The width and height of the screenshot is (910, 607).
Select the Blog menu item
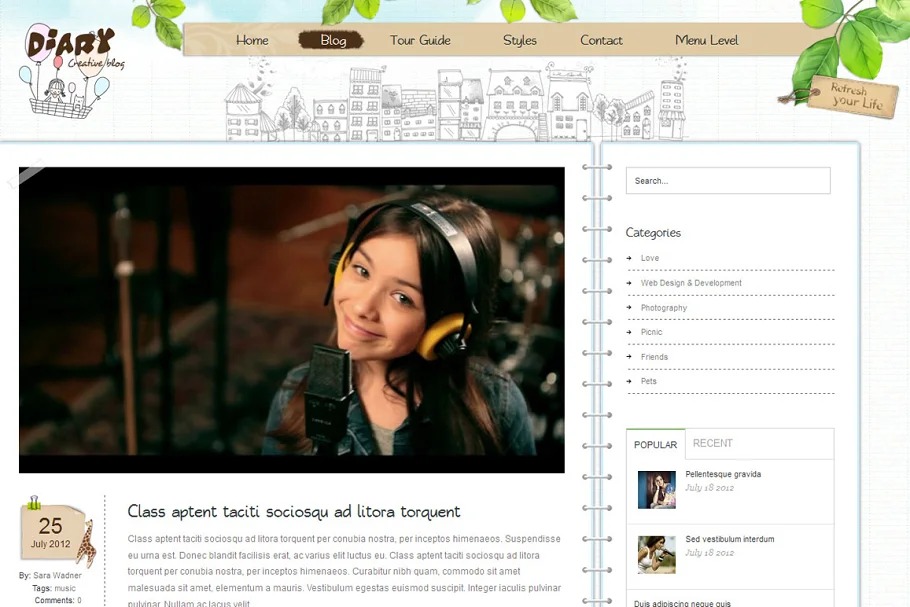tap(333, 40)
